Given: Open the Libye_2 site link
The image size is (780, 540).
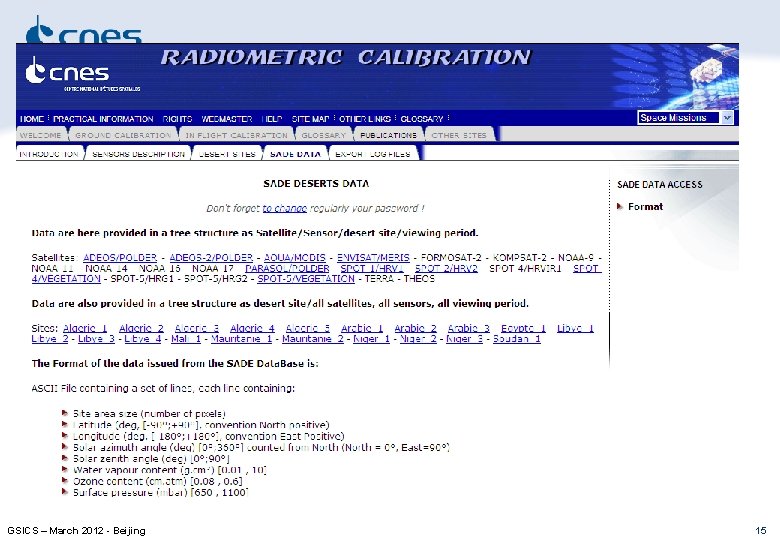Looking at the screenshot, I should point(50,339).
